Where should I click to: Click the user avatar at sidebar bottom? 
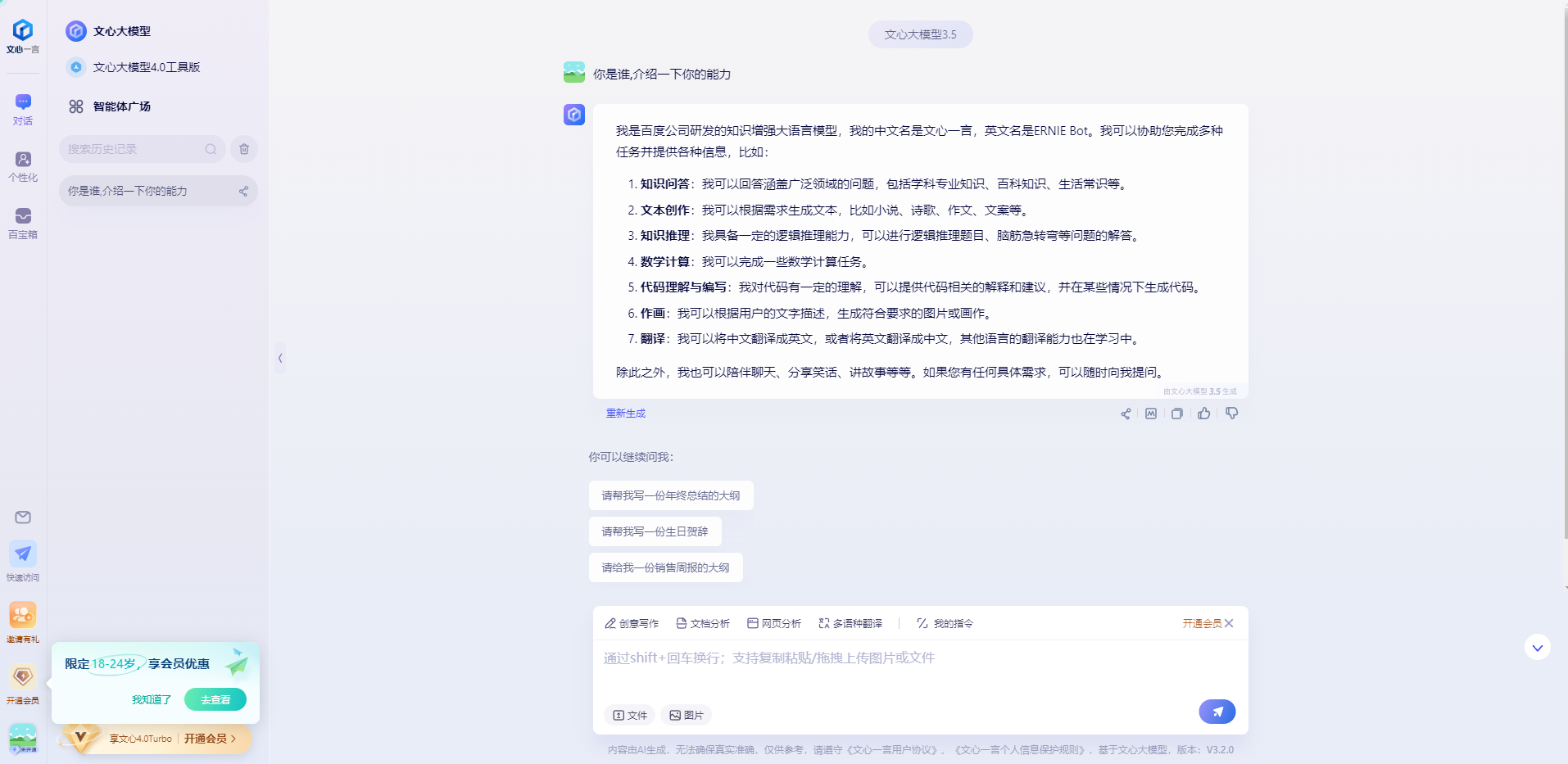coord(23,739)
